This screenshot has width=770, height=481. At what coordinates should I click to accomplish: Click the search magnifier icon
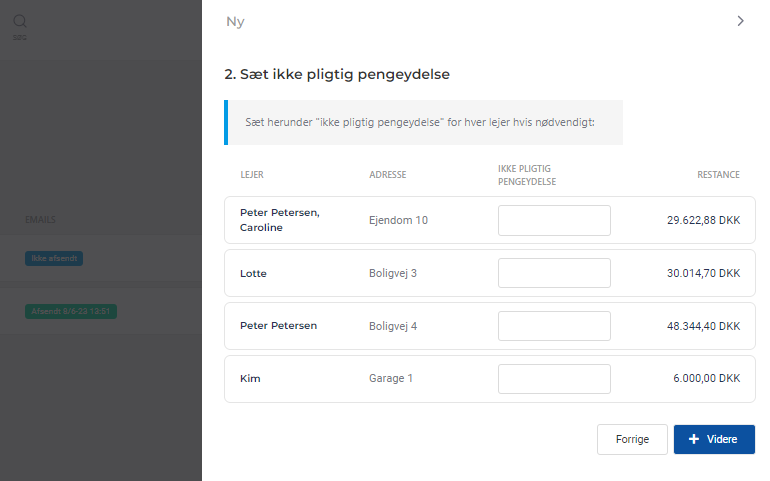click(20, 21)
